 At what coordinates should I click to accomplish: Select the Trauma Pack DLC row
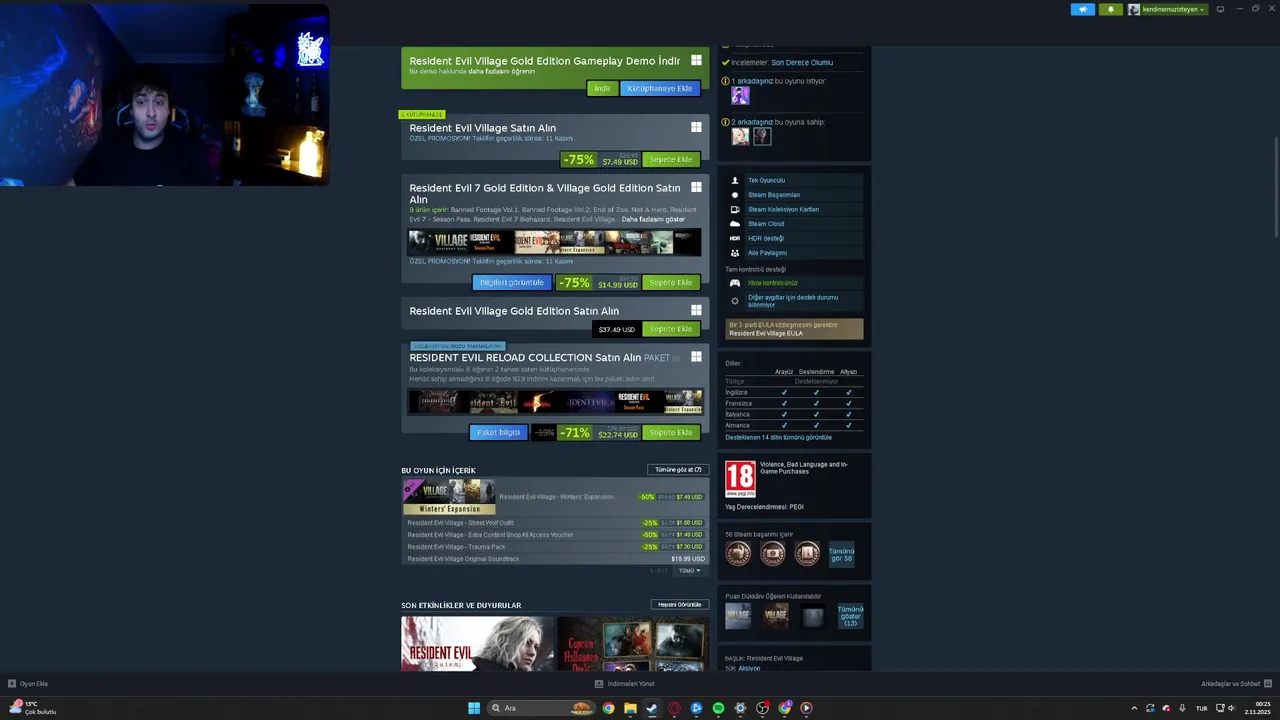555,546
